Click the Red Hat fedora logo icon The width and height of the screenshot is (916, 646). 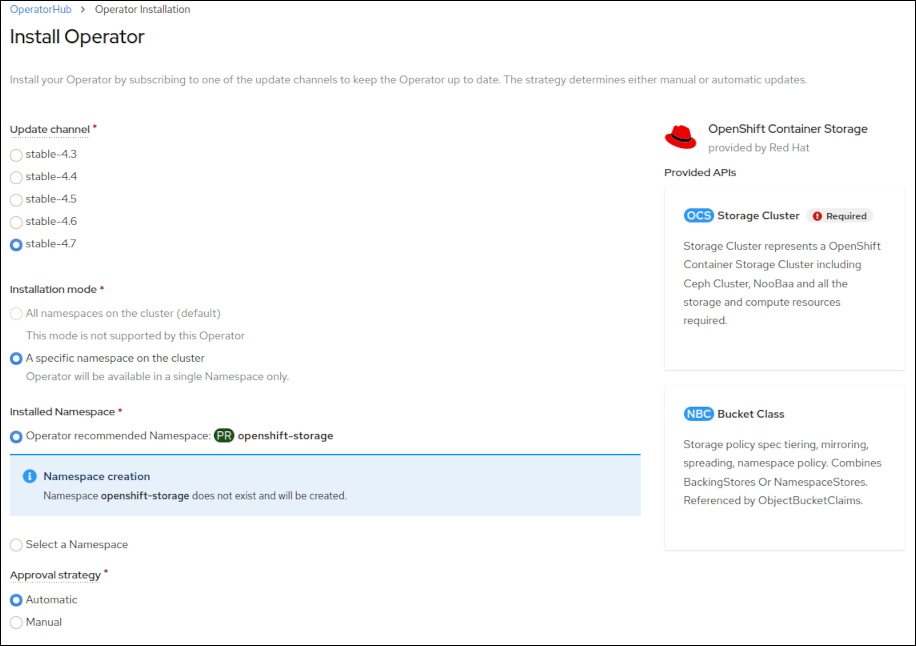pos(681,137)
